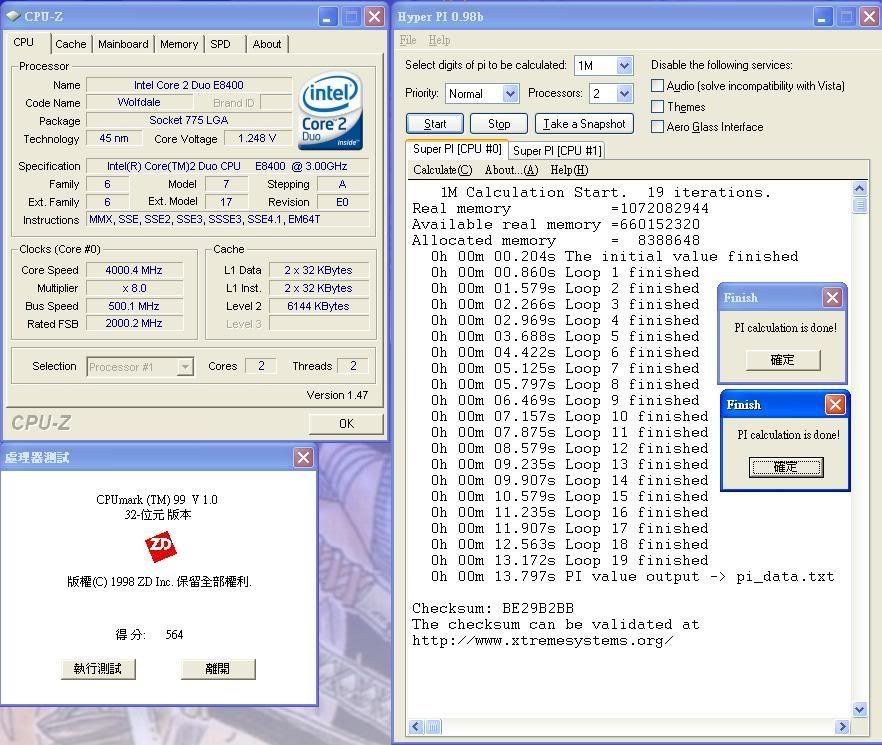This screenshot has height=745, width=882.
Task: Click the Specification field value
Action: tap(228, 166)
